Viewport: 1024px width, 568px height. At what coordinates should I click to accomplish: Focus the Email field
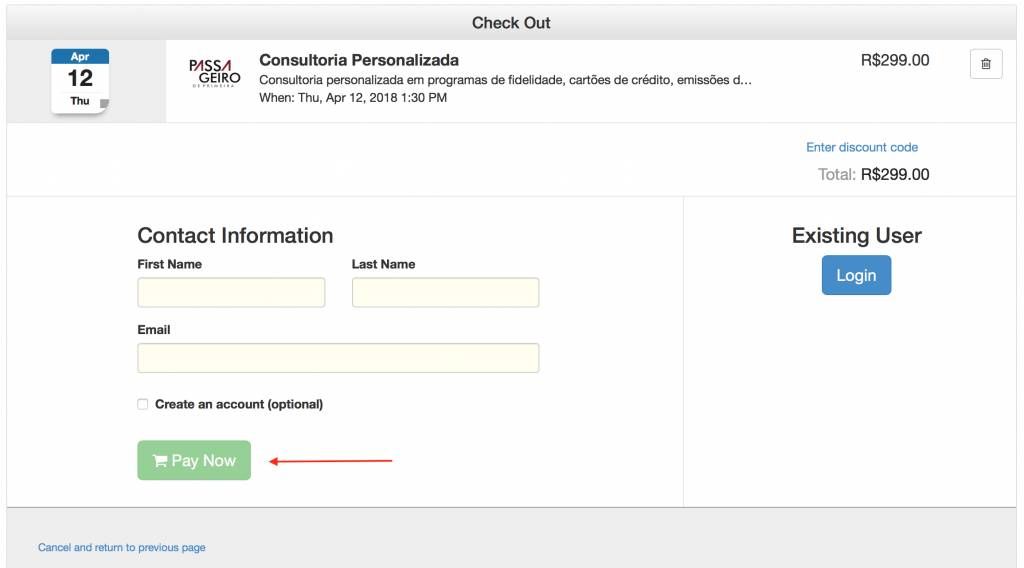(338, 358)
